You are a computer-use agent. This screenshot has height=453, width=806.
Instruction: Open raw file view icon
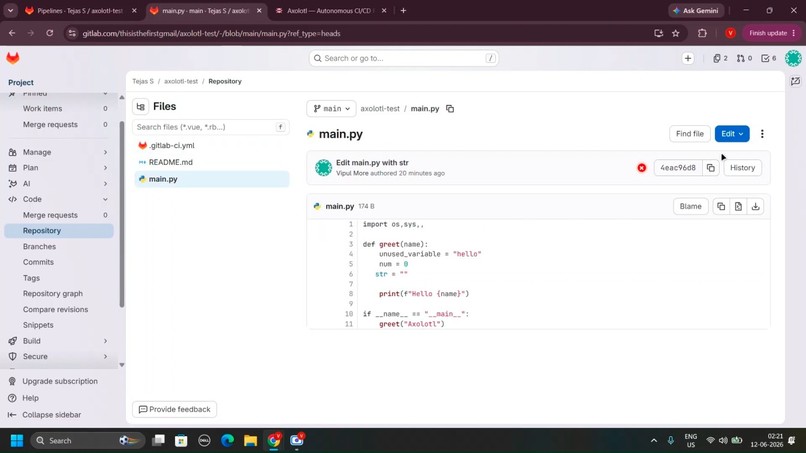pyautogui.click(x=738, y=206)
